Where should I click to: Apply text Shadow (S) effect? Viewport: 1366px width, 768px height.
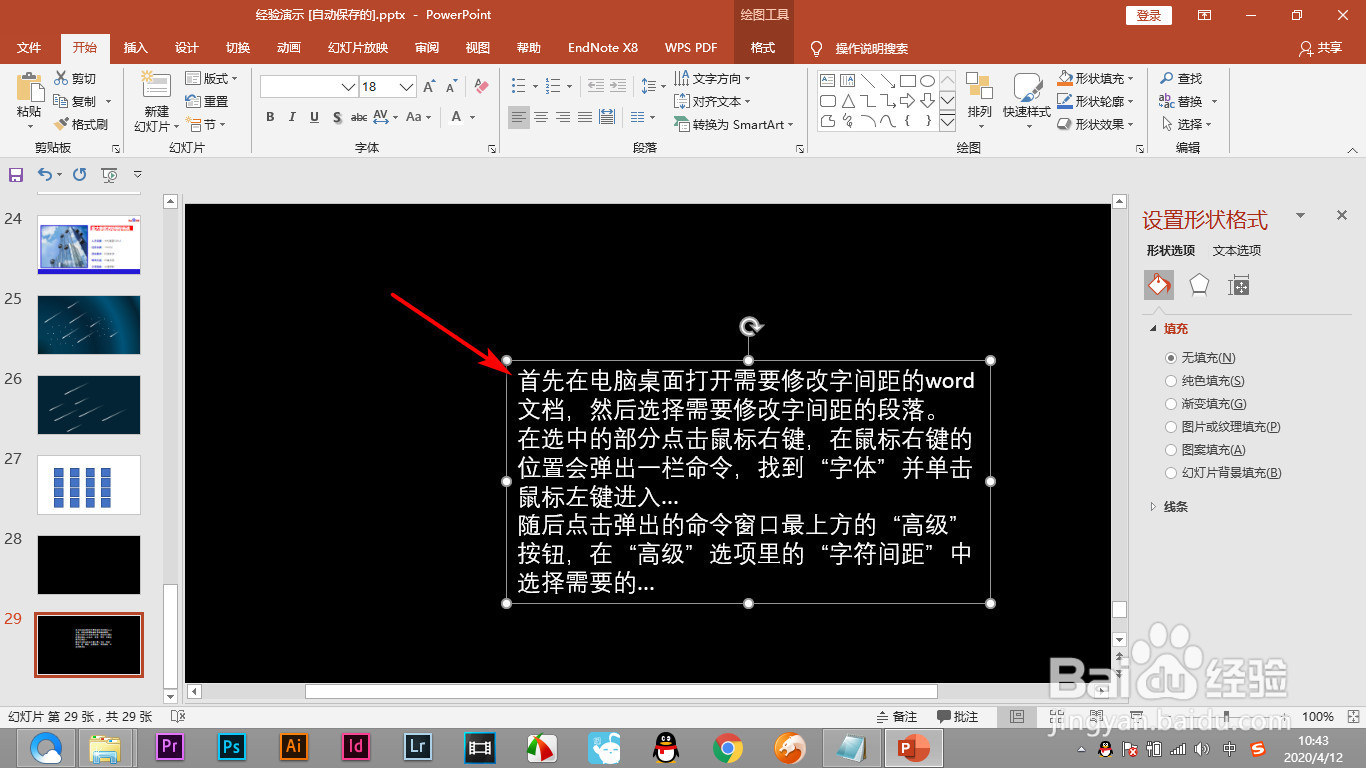tap(337, 117)
